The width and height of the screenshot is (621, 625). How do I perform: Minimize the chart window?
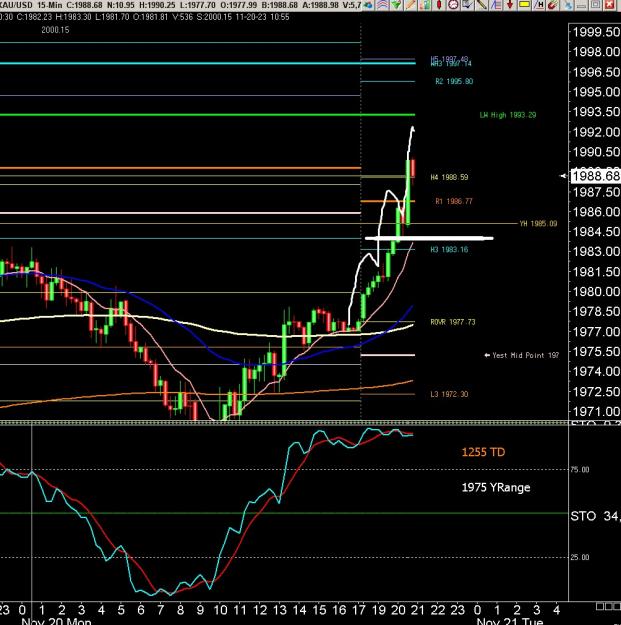coord(582,6)
